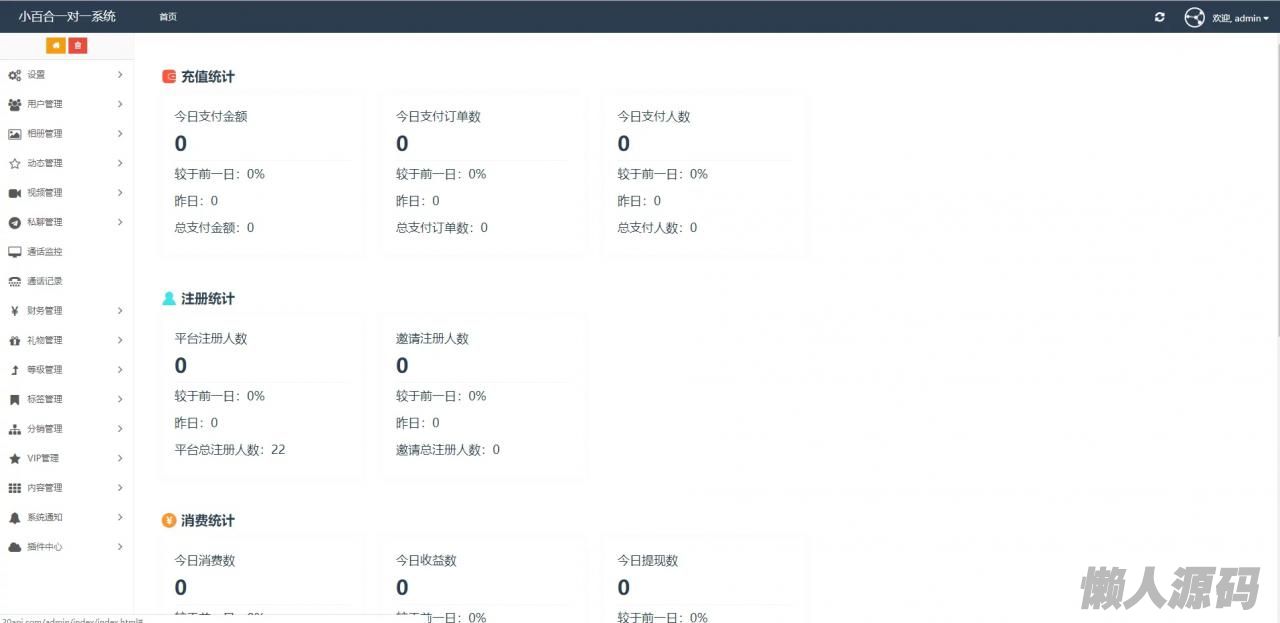Expand the 财务管理 chevron arrow
This screenshot has height=623, width=1280.
click(120, 311)
